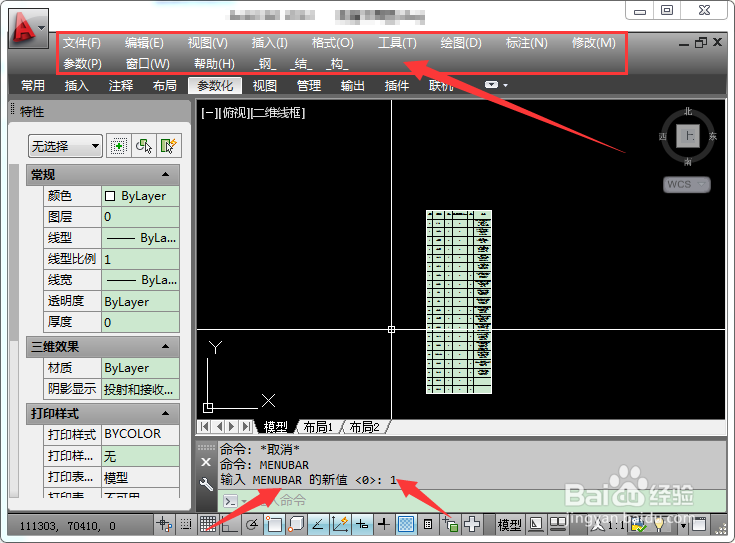Screen dimensions: 735x543
Task: Click the [俯视] view control label
Action: point(234,113)
